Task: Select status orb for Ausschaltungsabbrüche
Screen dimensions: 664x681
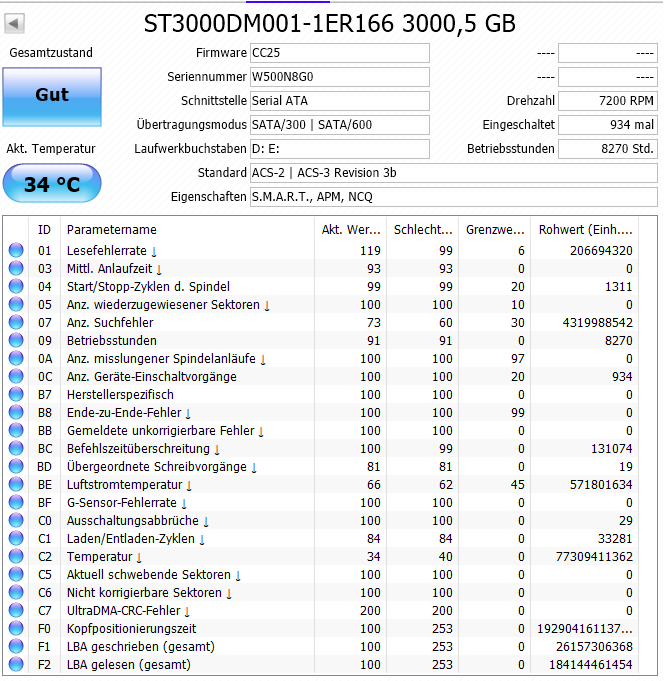Action: (x=16, y=521)
